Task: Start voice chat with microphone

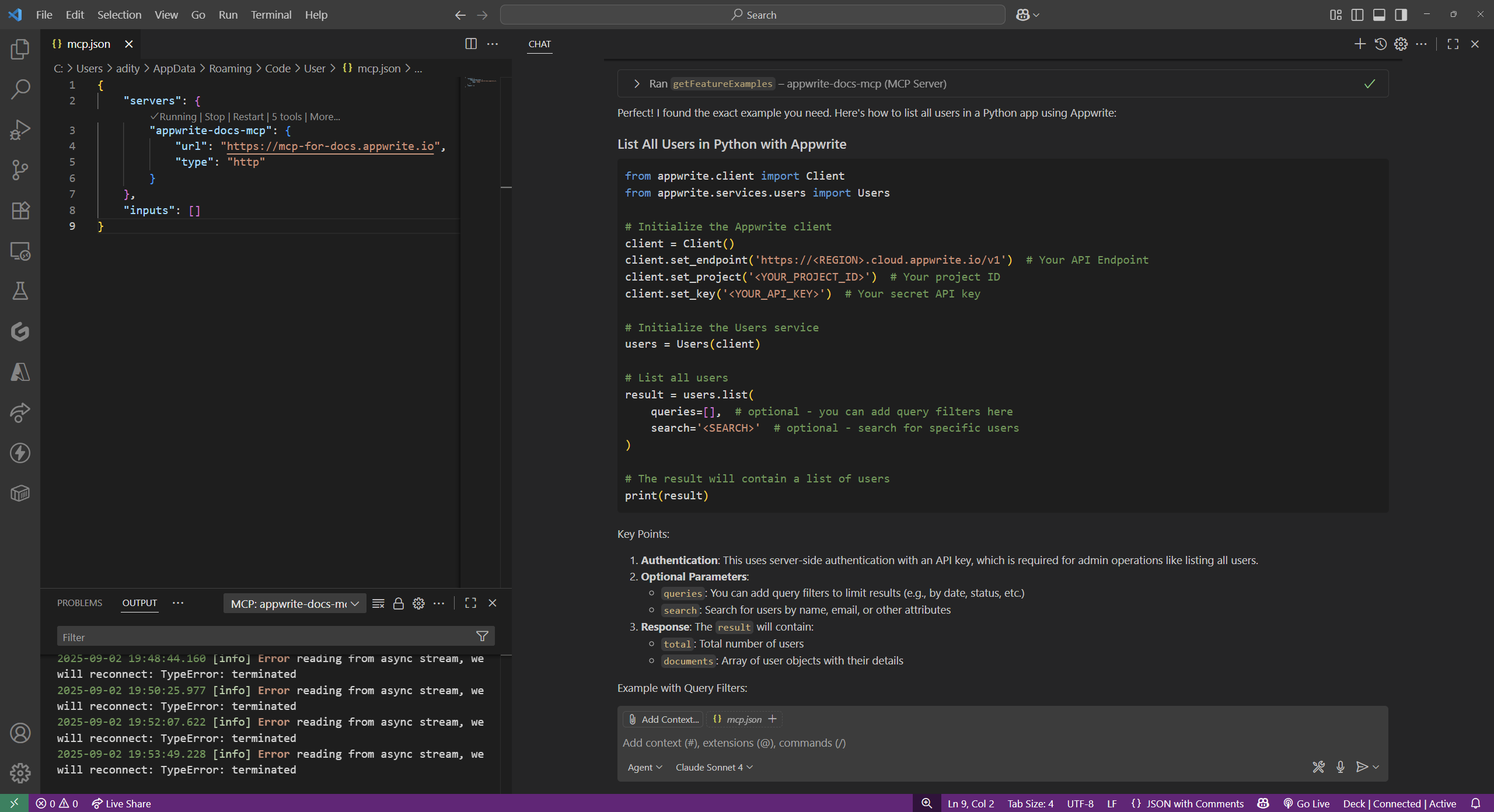Action: tap(1341, 766)
